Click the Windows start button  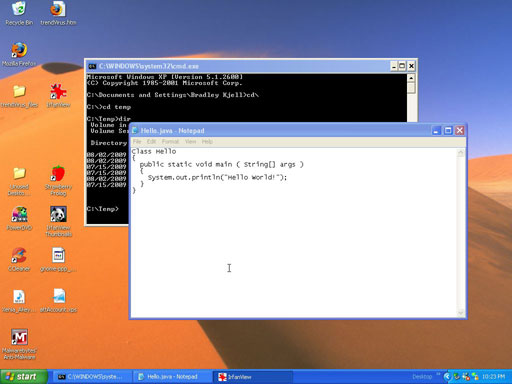24,377
